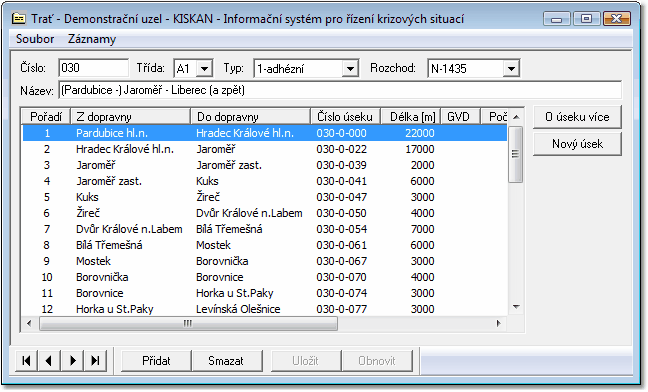Select row 7 Dvůr Králové n.Labem
This screenshot has height=392, width=648.
click(x=264, y=229)
